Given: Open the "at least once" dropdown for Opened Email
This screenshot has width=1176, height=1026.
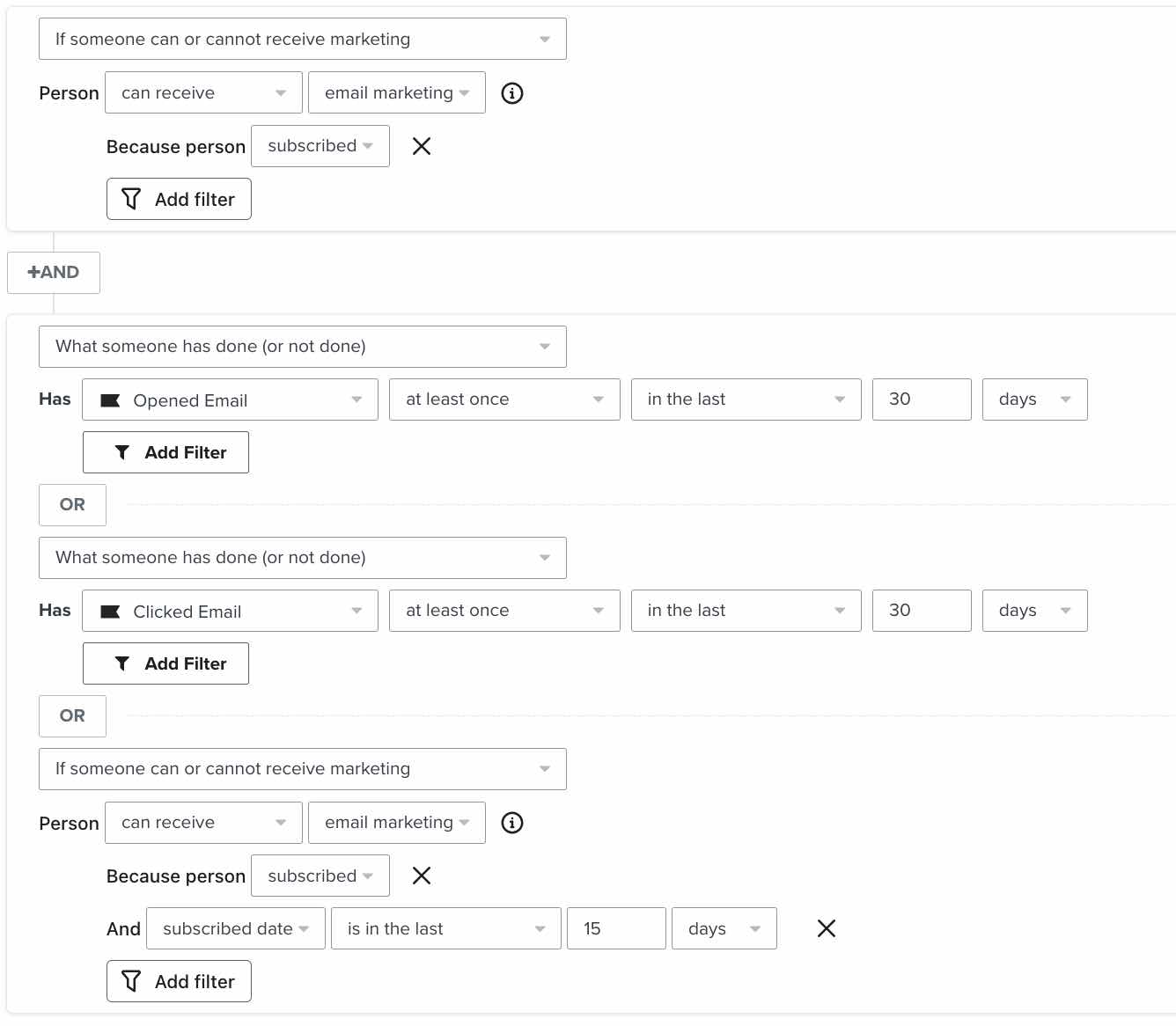Looking at the screenshot, I should [503, 399].
